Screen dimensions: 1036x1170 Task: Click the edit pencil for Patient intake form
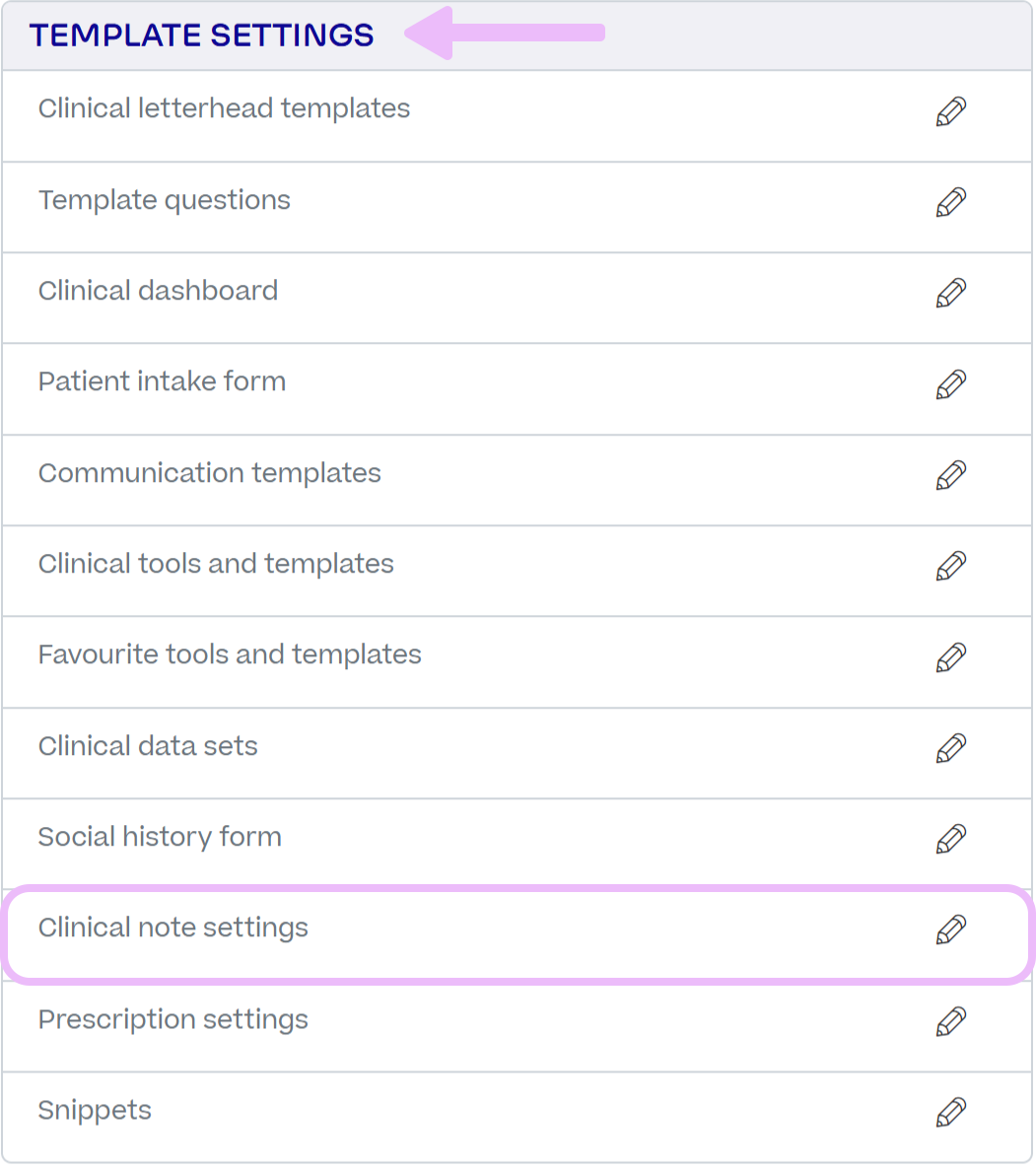(x=951, y=384)
